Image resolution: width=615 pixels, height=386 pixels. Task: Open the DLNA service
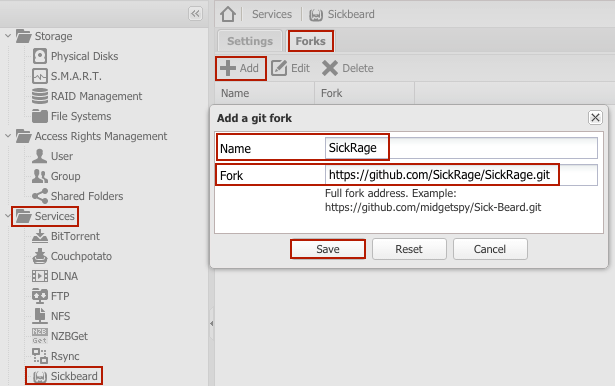click(x=55, y=276)
